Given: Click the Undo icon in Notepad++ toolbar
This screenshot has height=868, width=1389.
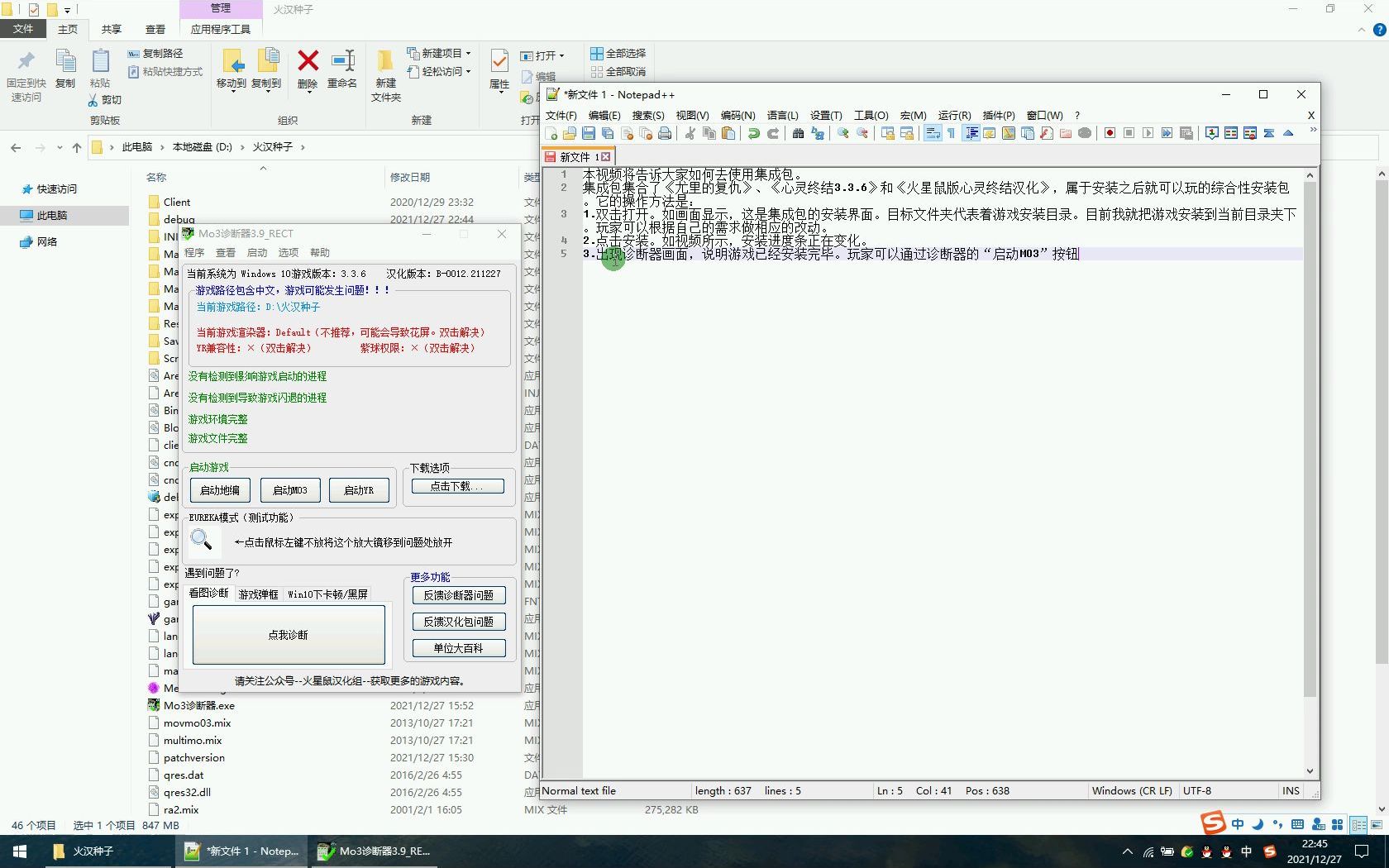Looking at the screenshot, I should (x=753, y=133).
